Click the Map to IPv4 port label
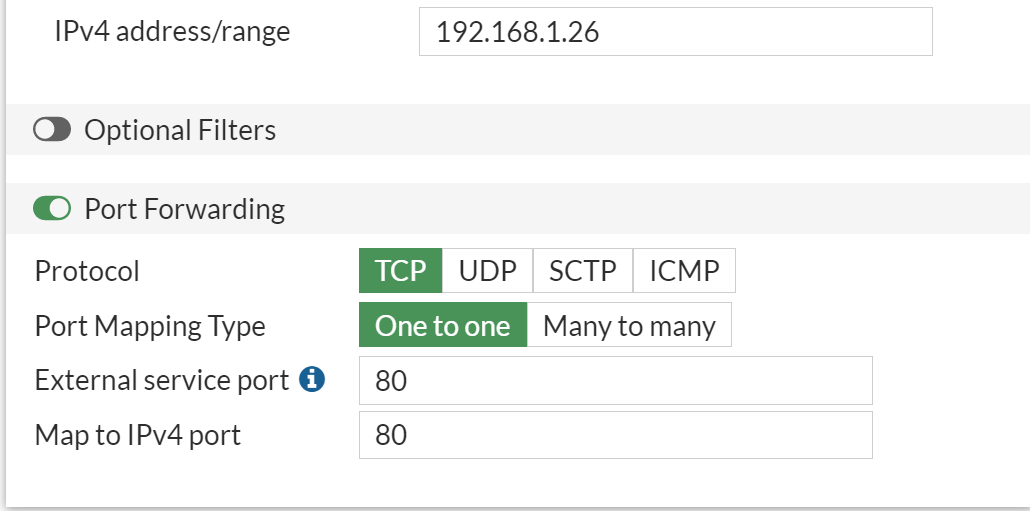The width and height of the screenshot is (1030, 511). point(137,435)
